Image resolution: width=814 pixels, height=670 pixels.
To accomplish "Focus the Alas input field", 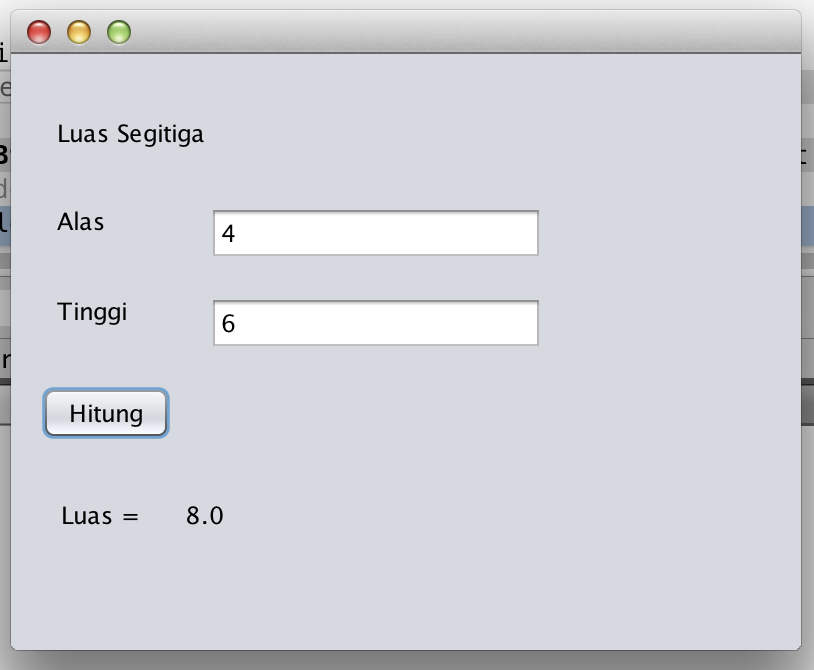I will coord(375,232).
